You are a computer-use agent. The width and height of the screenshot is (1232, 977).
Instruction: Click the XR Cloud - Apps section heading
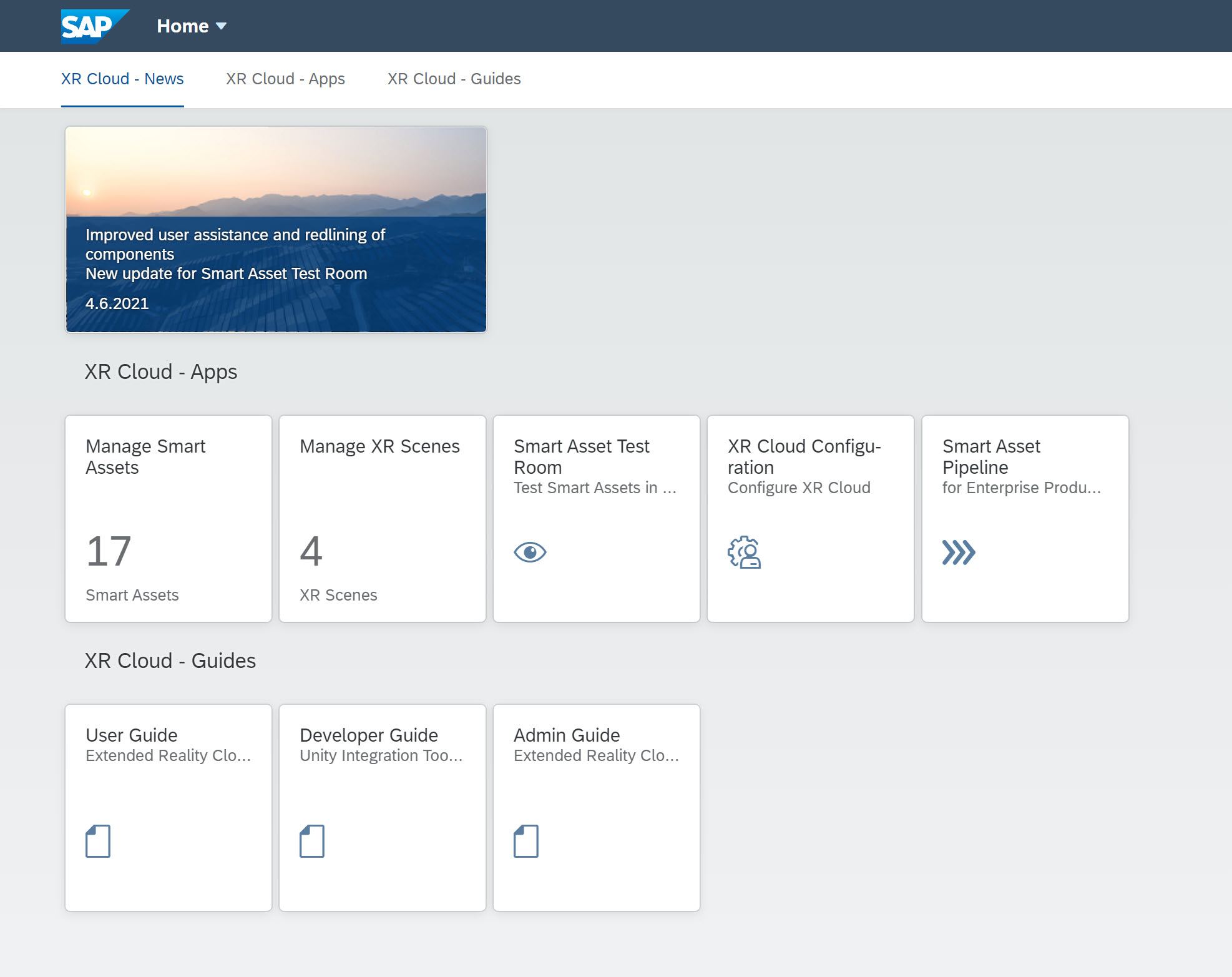(x=161, y=371)
